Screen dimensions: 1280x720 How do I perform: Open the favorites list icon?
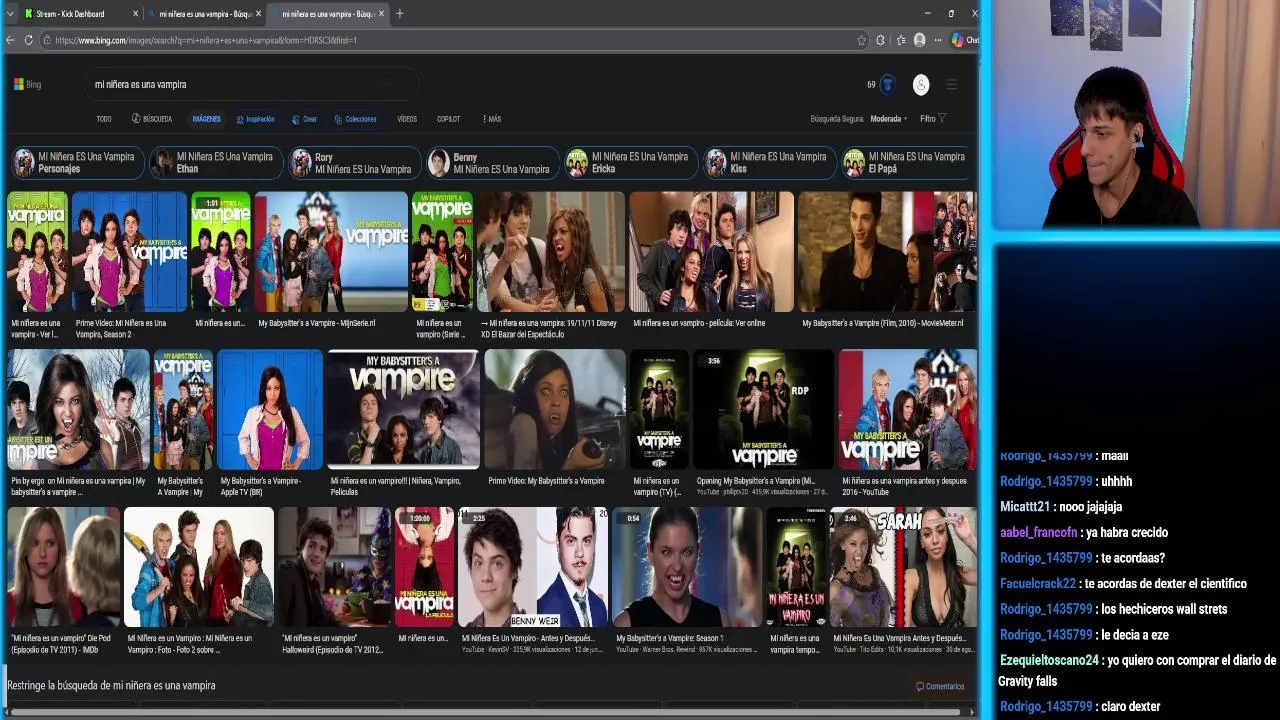pyautogui.click(x=900, y=40)
